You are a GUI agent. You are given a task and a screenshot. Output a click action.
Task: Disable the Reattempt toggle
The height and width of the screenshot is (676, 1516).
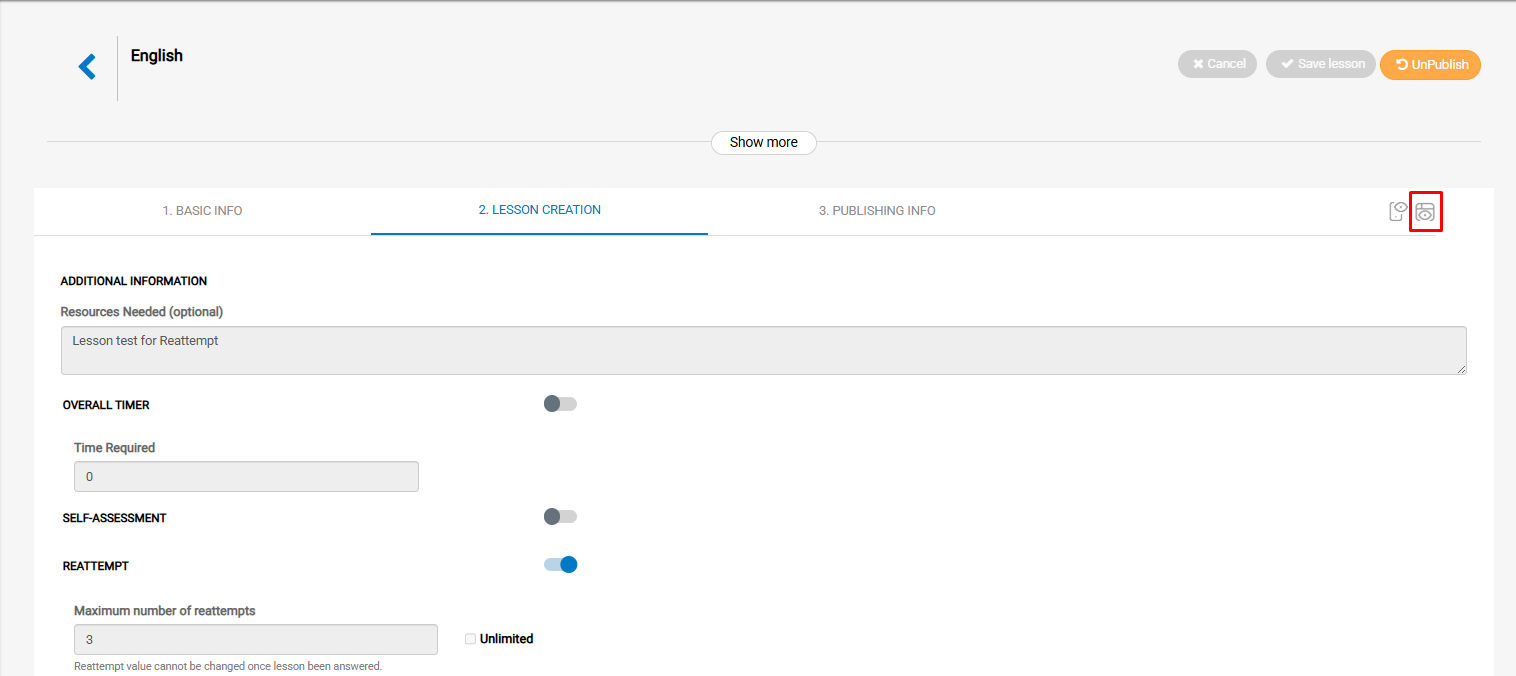tap(560, 565)
